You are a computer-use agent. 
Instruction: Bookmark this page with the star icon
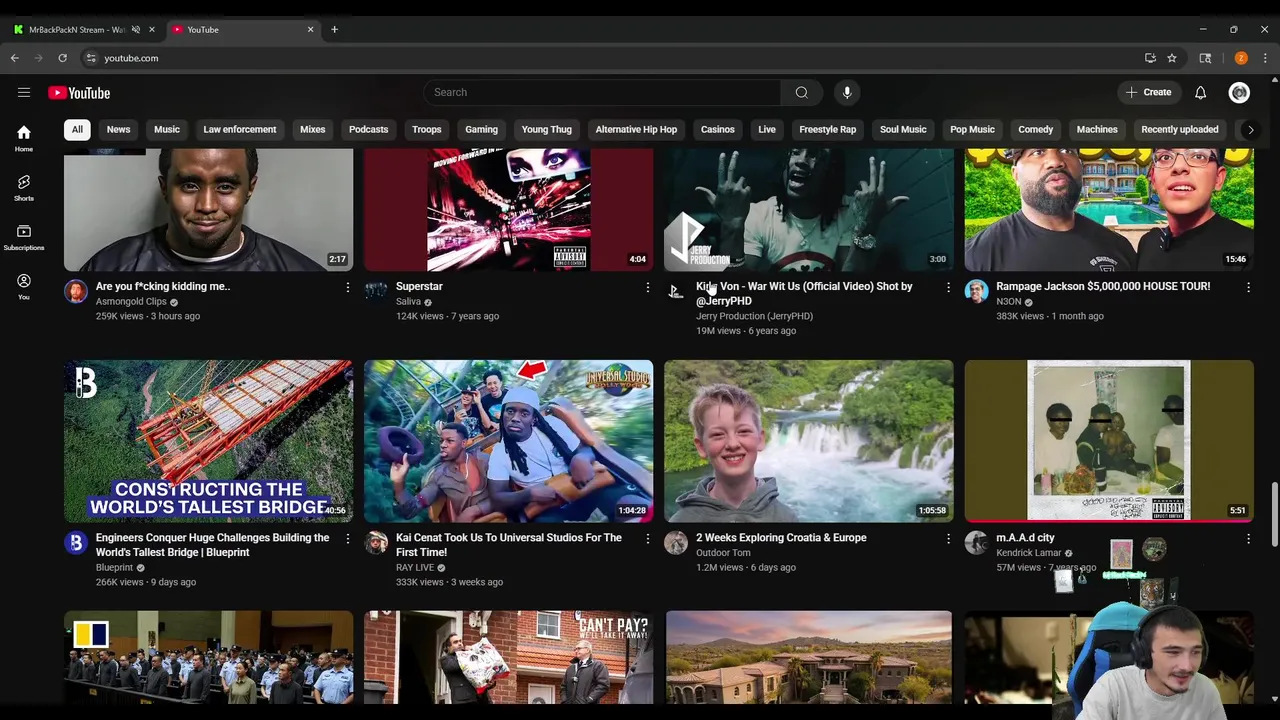point(1172,58)
